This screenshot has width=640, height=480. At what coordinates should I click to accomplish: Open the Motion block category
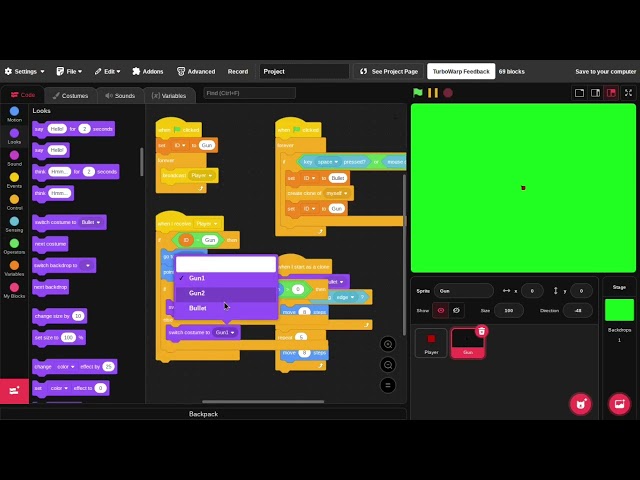pos(14,114)
